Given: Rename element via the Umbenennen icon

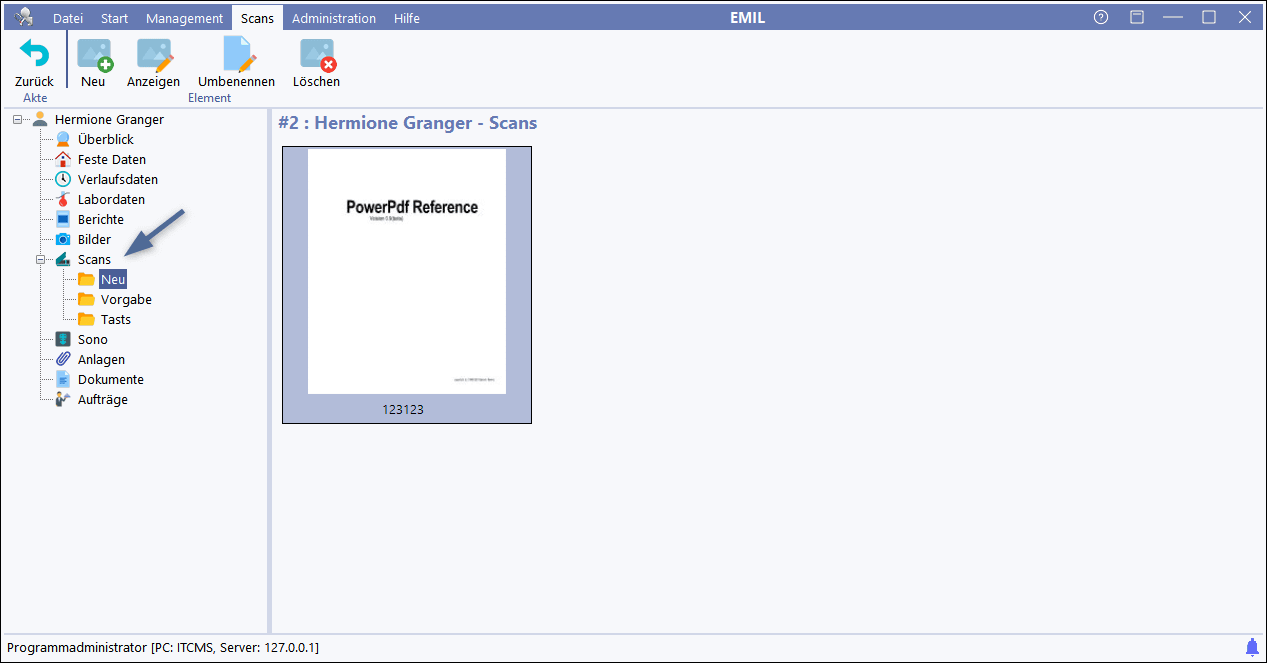Looking at the screenshot, I should tap(236, 54).
